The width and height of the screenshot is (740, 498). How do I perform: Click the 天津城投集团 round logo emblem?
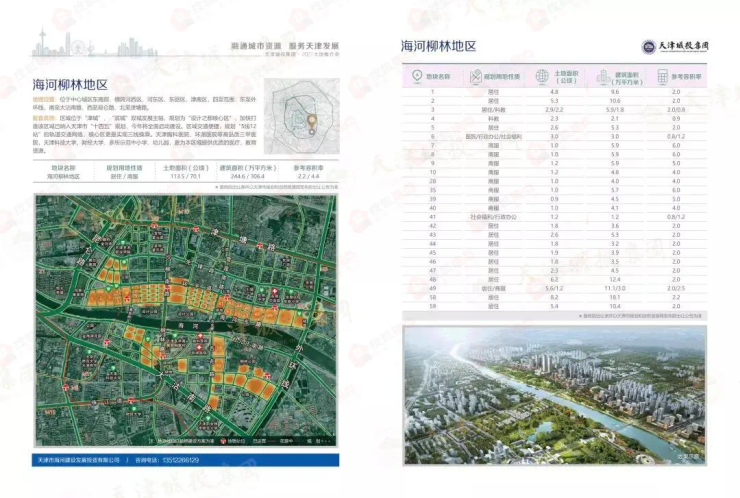click(648, 46)
